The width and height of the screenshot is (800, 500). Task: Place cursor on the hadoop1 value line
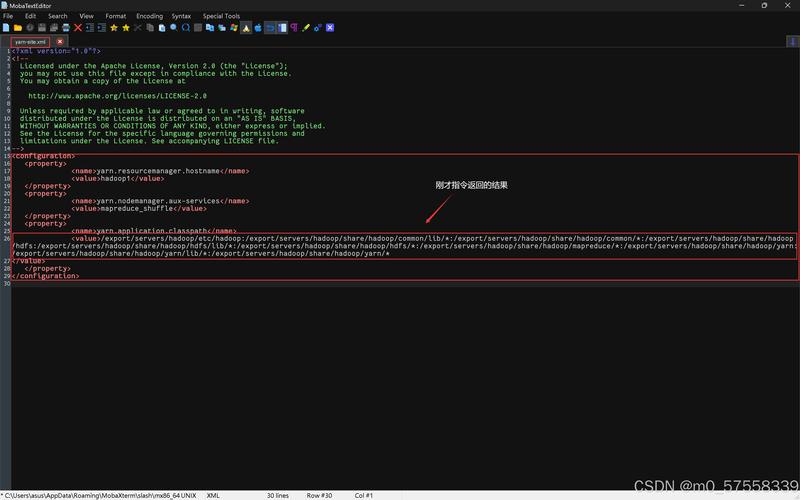point(118,179)
